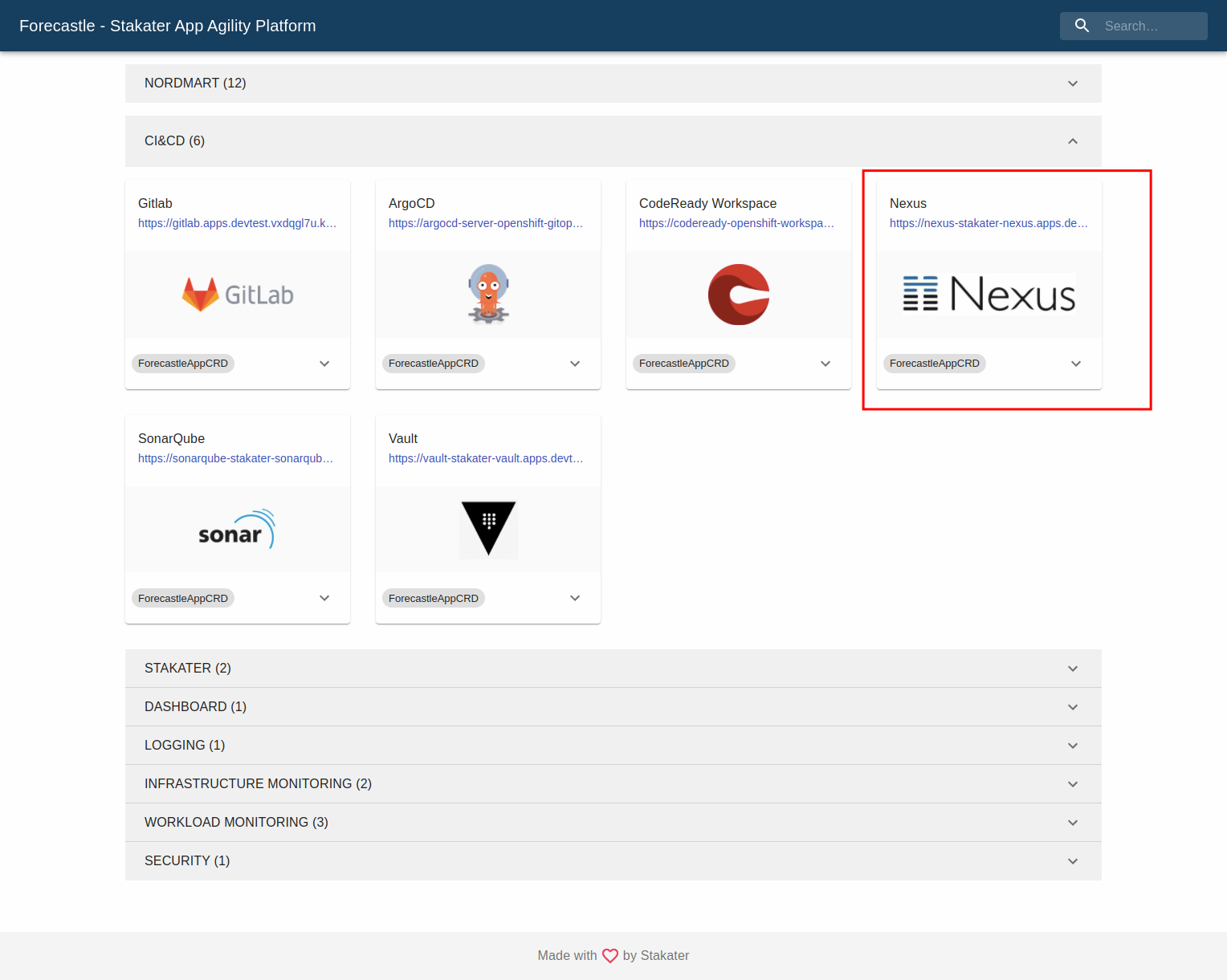Click the CodeReady Workspace red logo
The width and height of the screenshot is (1227, 980).
pyautogui.click(x=739, y=295)
